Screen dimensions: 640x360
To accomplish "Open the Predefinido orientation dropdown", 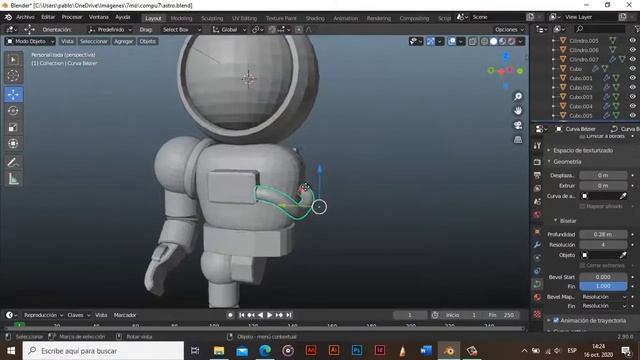I will 110,29.
